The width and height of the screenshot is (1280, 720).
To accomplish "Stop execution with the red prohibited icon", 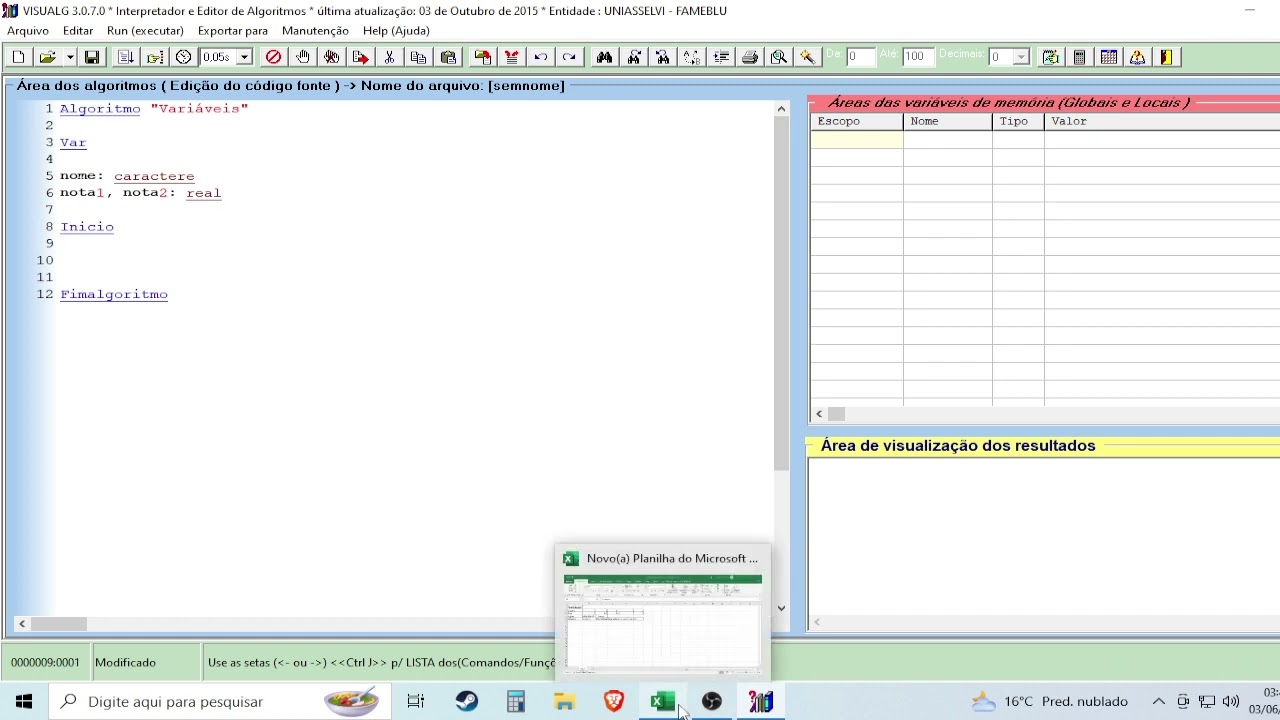I will point(273,57).
